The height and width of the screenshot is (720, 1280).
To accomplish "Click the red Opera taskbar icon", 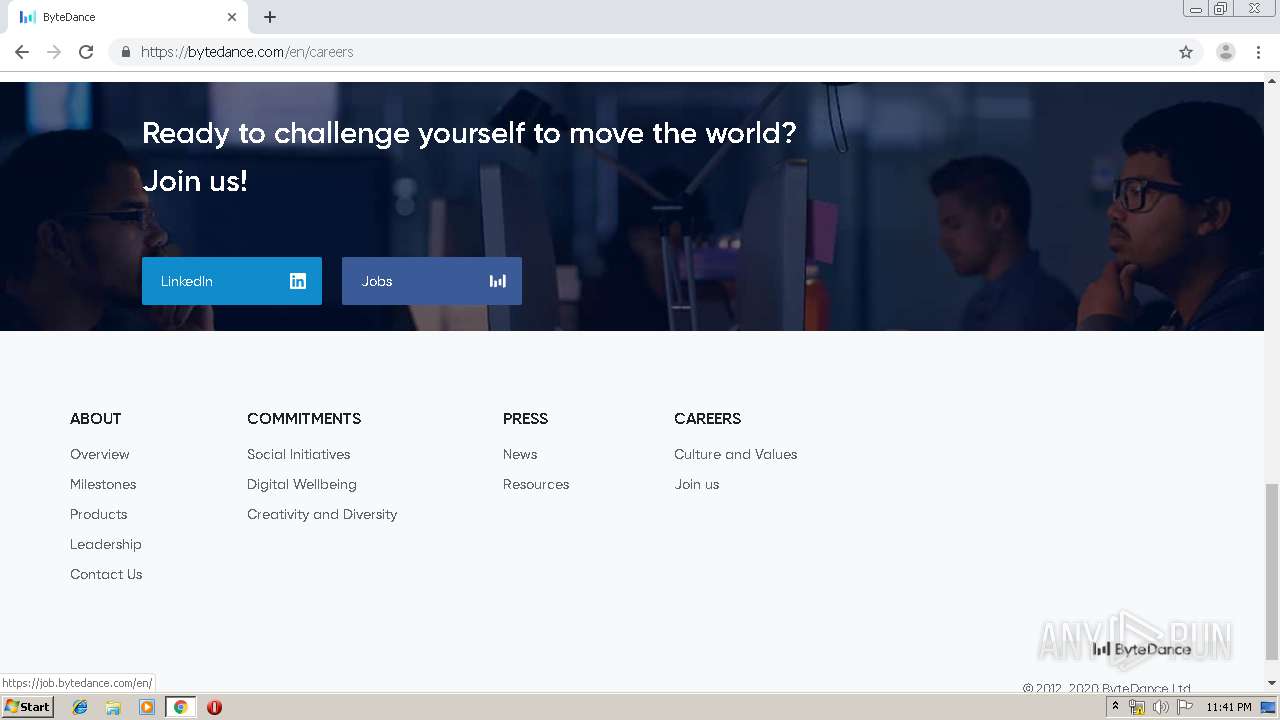I will [214, 707].
